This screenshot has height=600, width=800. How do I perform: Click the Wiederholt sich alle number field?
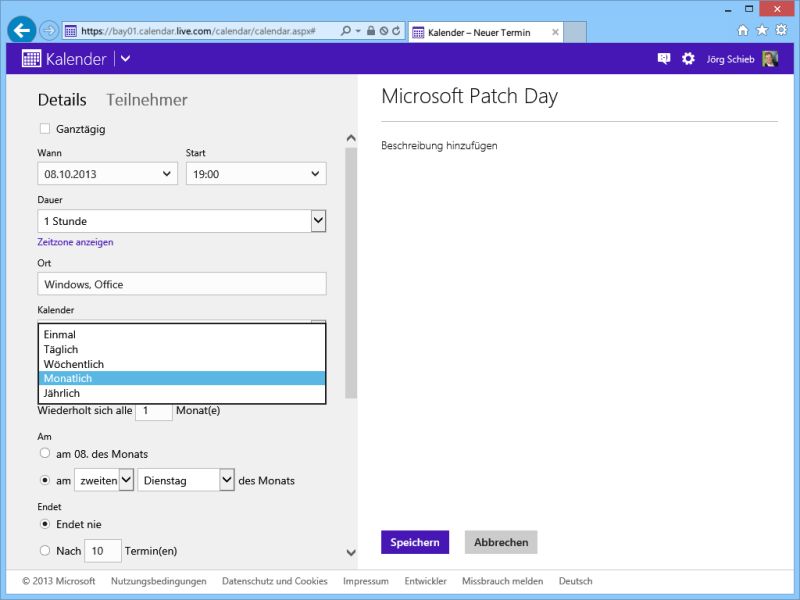(154, 411)
